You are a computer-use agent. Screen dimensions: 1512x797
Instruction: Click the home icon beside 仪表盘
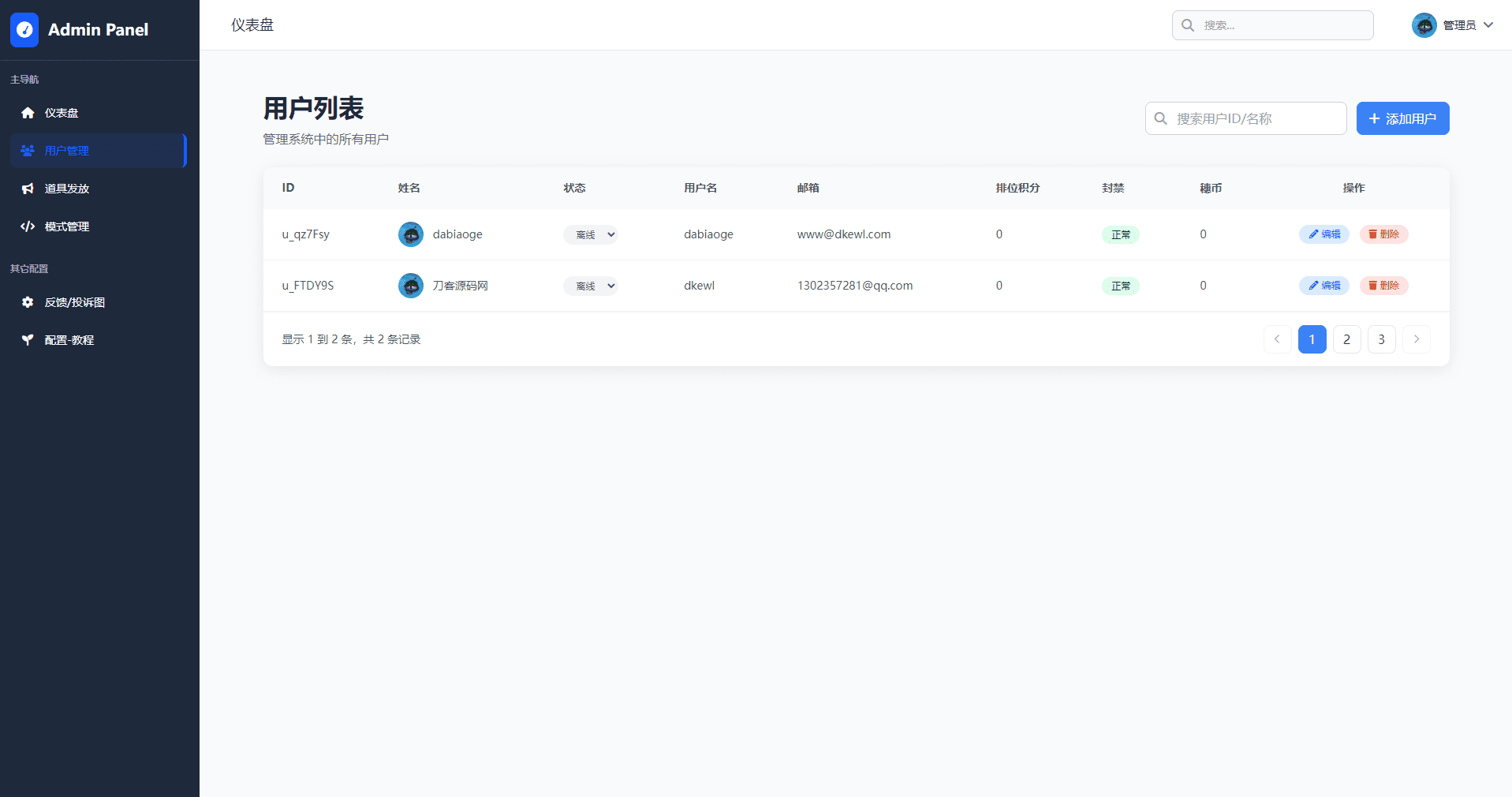tap(28, 113)
